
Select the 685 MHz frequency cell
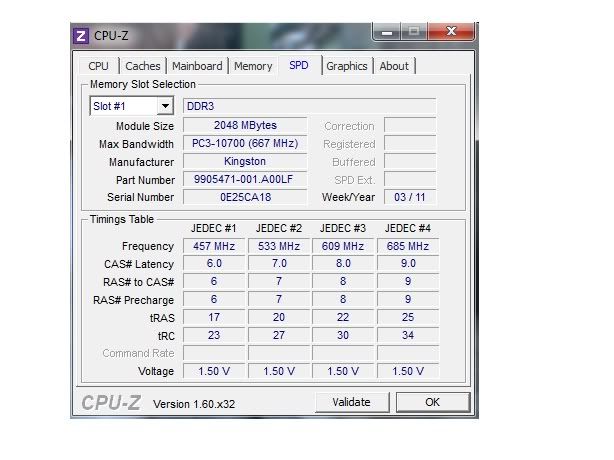click(408, 246)
